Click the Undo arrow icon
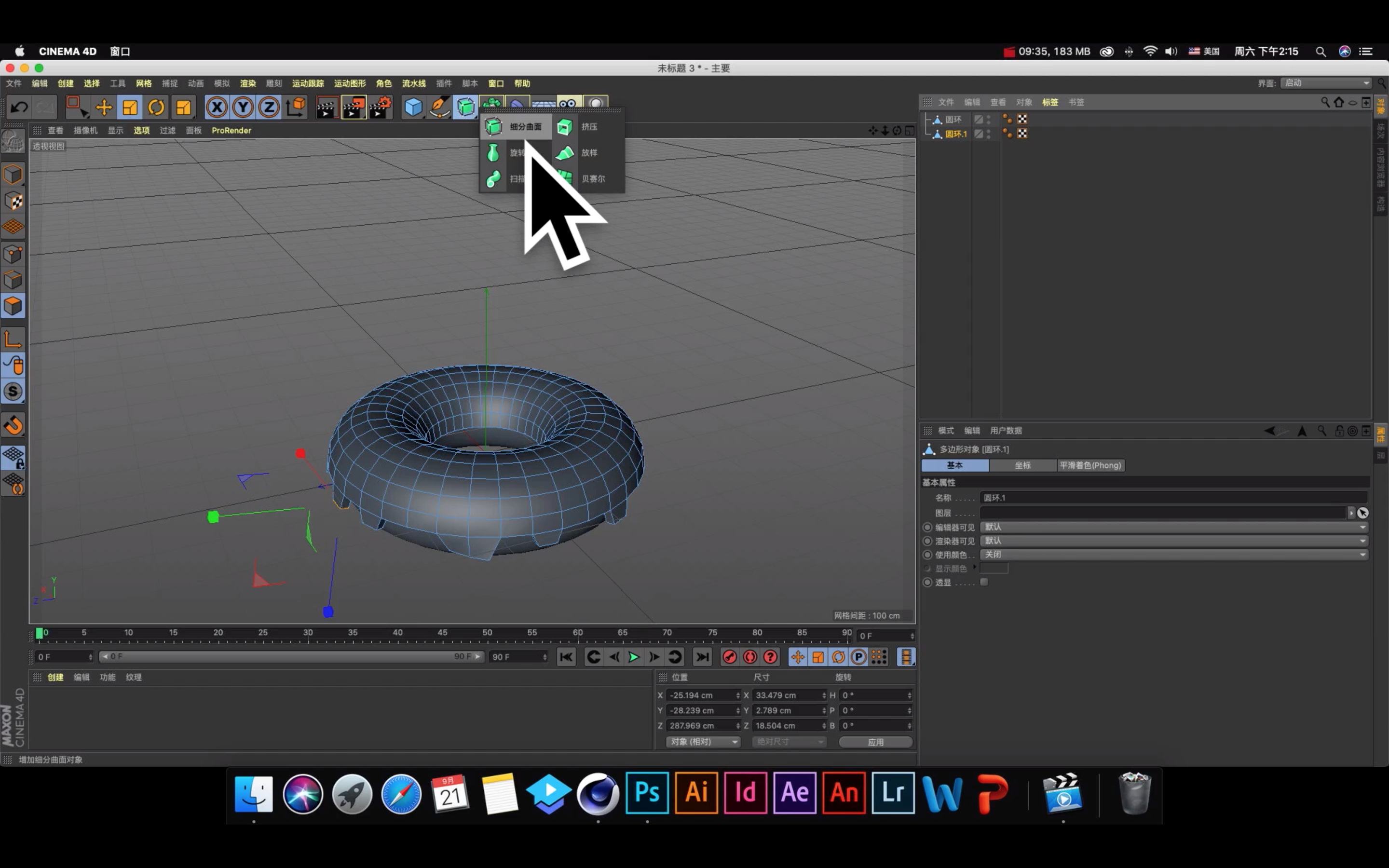 point(19,108)
